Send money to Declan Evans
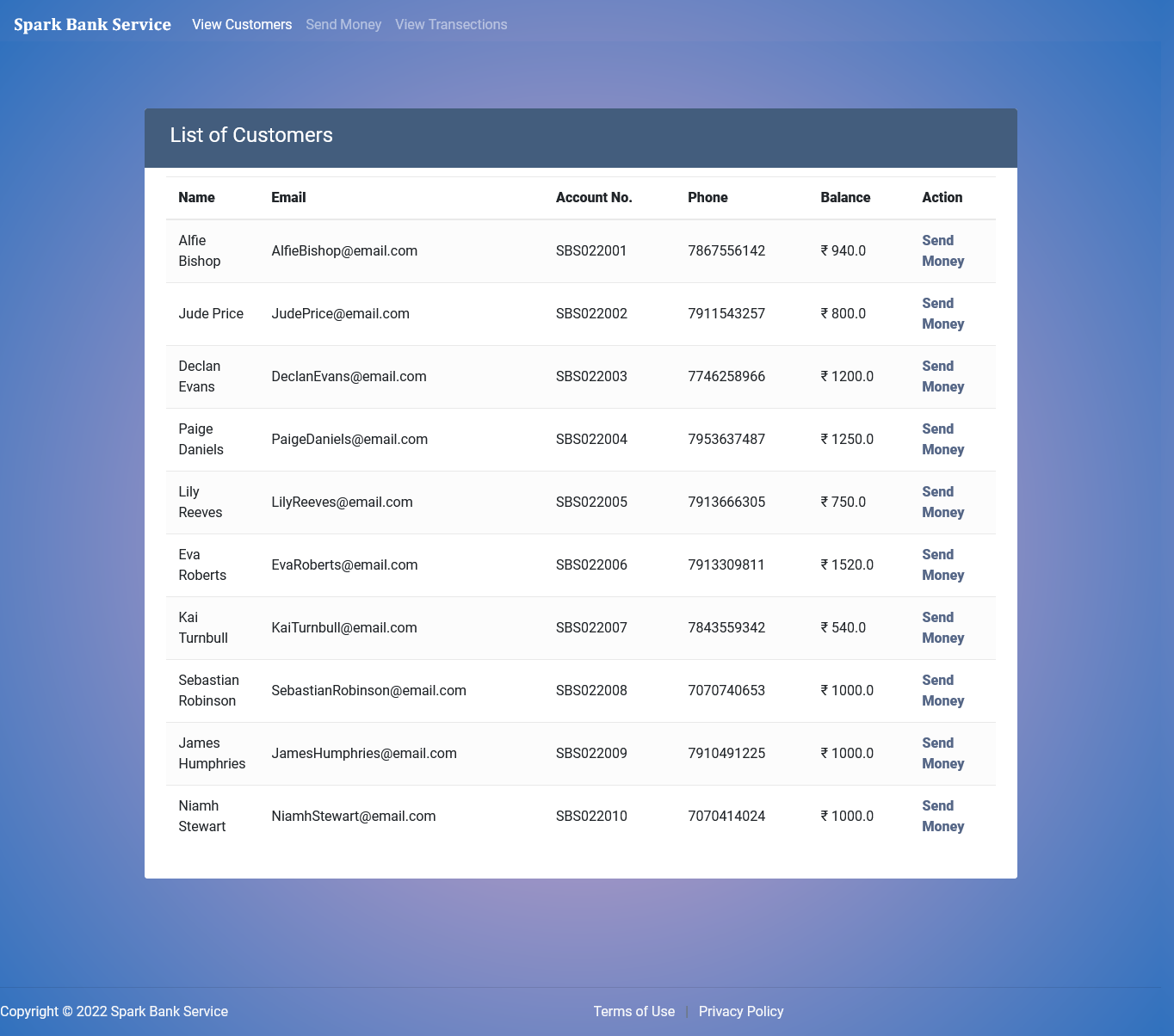Image resolution: width=1174 pixels, height=1036 pixels. 942,376
